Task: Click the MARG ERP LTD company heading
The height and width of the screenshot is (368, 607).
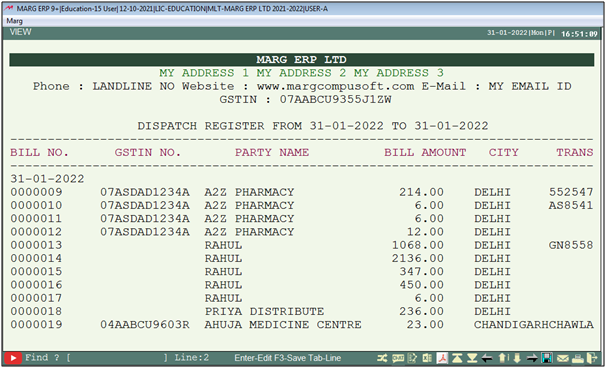Action: click(301, 60)
